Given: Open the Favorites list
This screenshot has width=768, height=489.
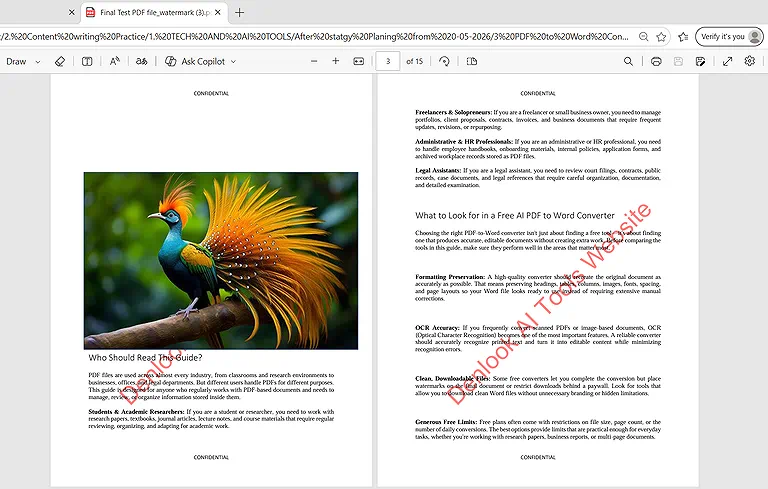Looking at the screenshot, I should pos(683,37).
